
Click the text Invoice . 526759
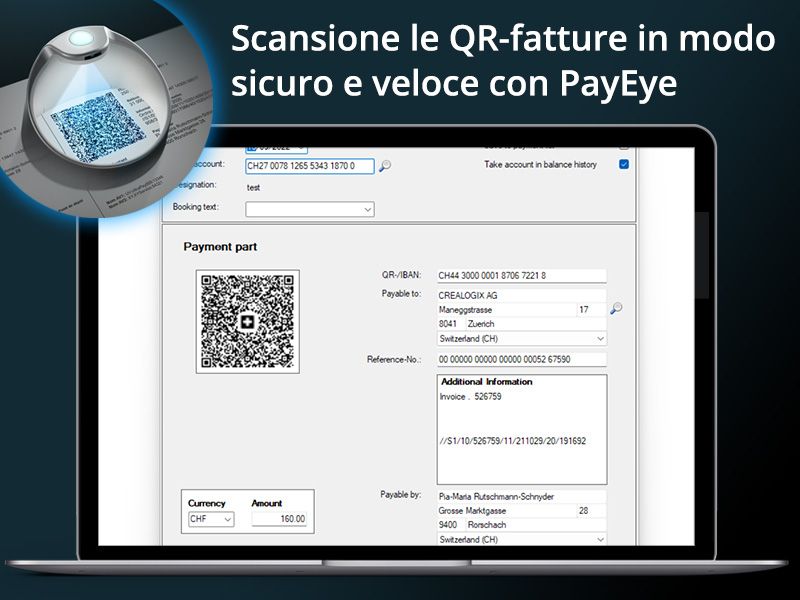coord(470,396)
